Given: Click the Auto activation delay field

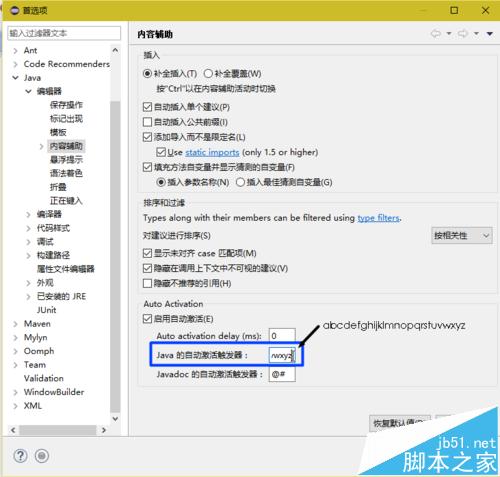Looking at the screenshot, I should point(282,336).
